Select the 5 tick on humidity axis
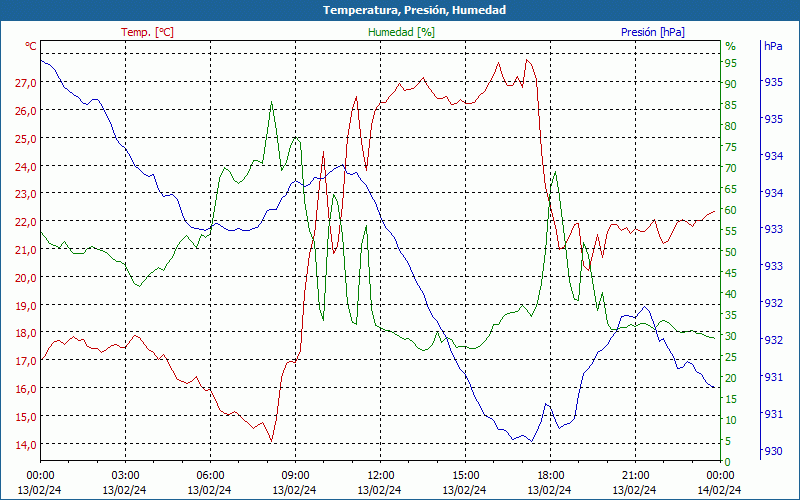This screenshot has width=800, height=500. coord(728,441)
